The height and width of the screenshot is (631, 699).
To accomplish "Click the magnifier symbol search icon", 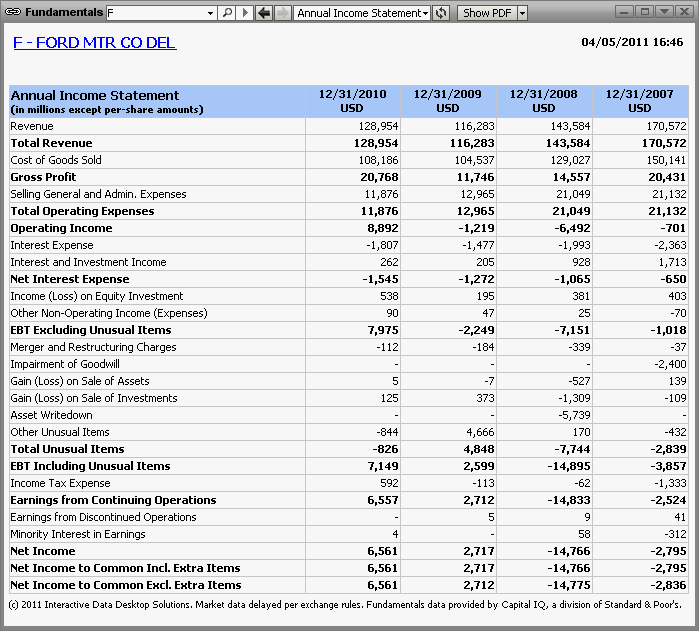I will (227, 12).
